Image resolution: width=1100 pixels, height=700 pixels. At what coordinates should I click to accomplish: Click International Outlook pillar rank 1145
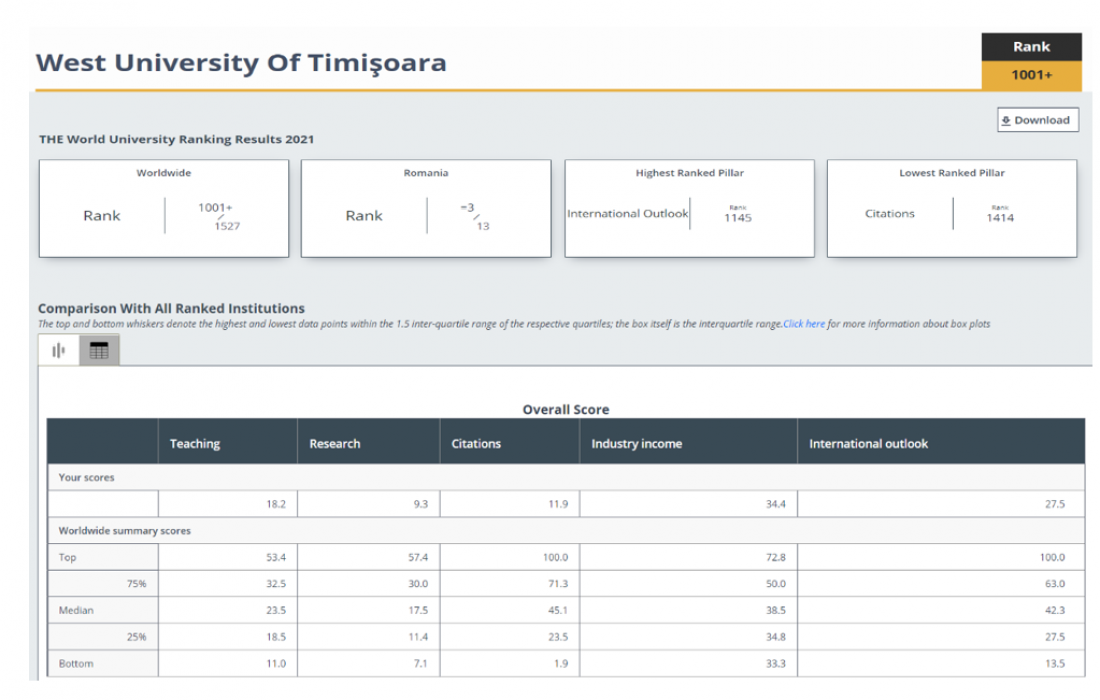click(x=737, y=217)
